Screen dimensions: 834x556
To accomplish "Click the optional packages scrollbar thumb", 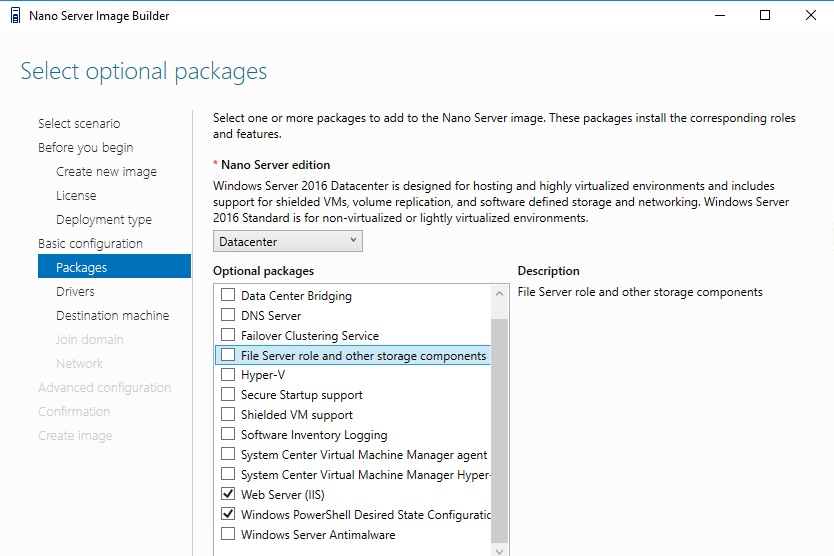I will pyautogui.click(x=499, y=430).
